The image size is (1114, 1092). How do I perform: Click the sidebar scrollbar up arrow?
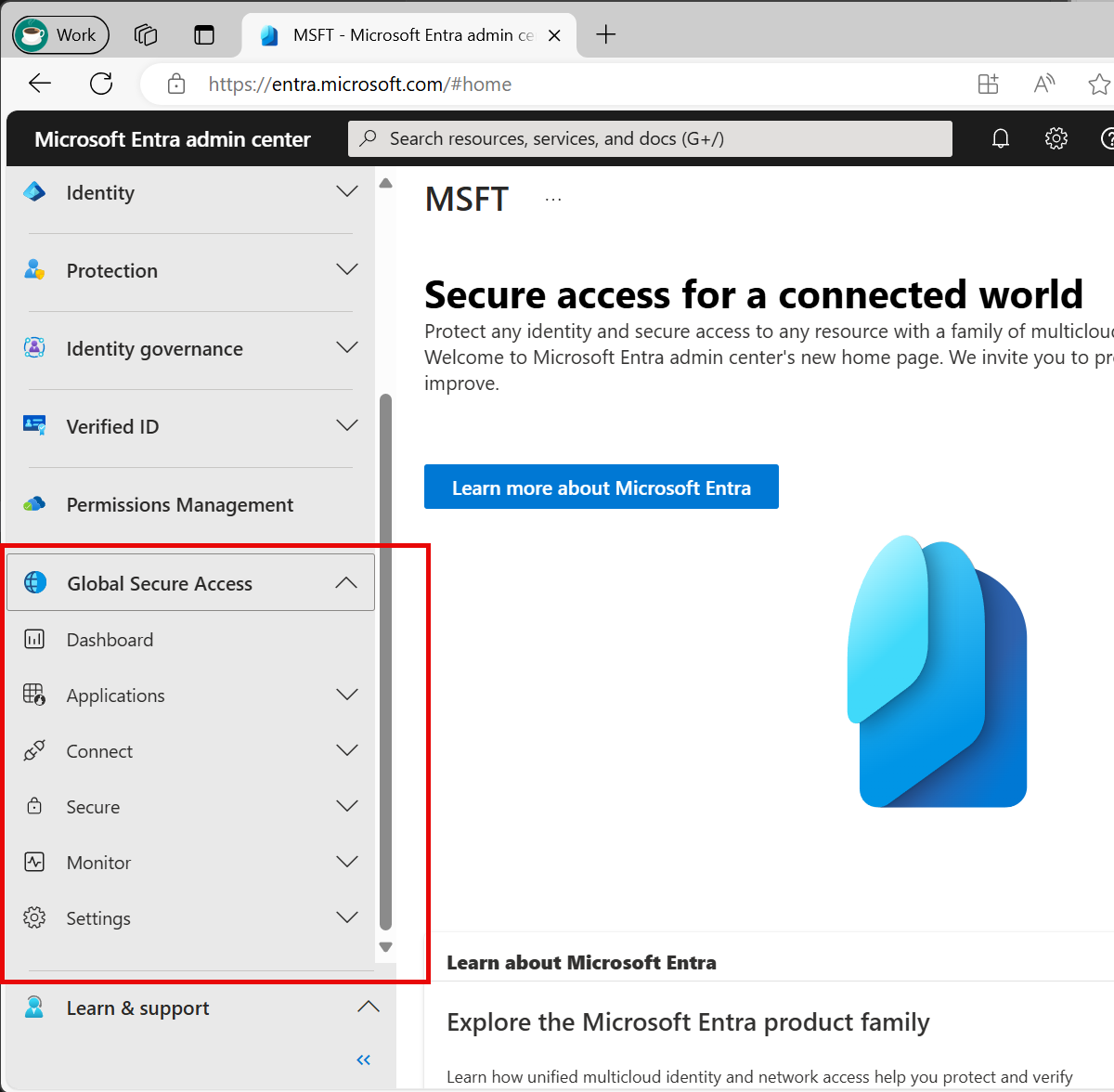pos(386,183)
